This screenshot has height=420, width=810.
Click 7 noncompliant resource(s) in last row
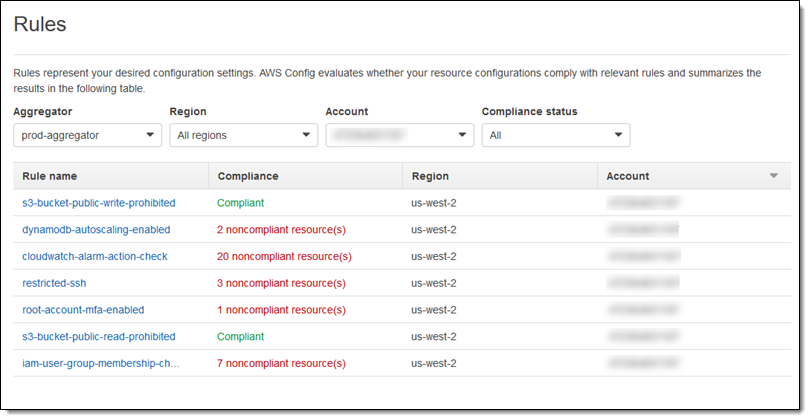(x=281, y=363)
